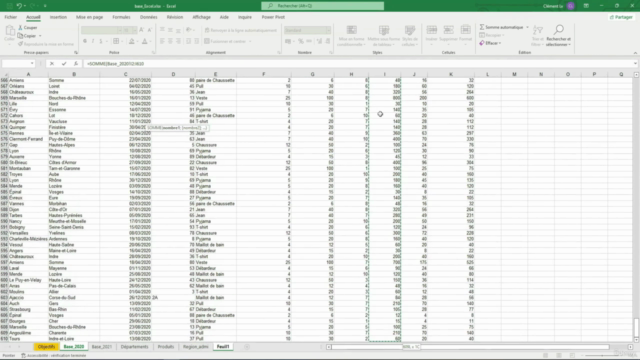The image size is (640, 360).
Task: Expand the Somme automatique arrow
Action: (527, 27)
